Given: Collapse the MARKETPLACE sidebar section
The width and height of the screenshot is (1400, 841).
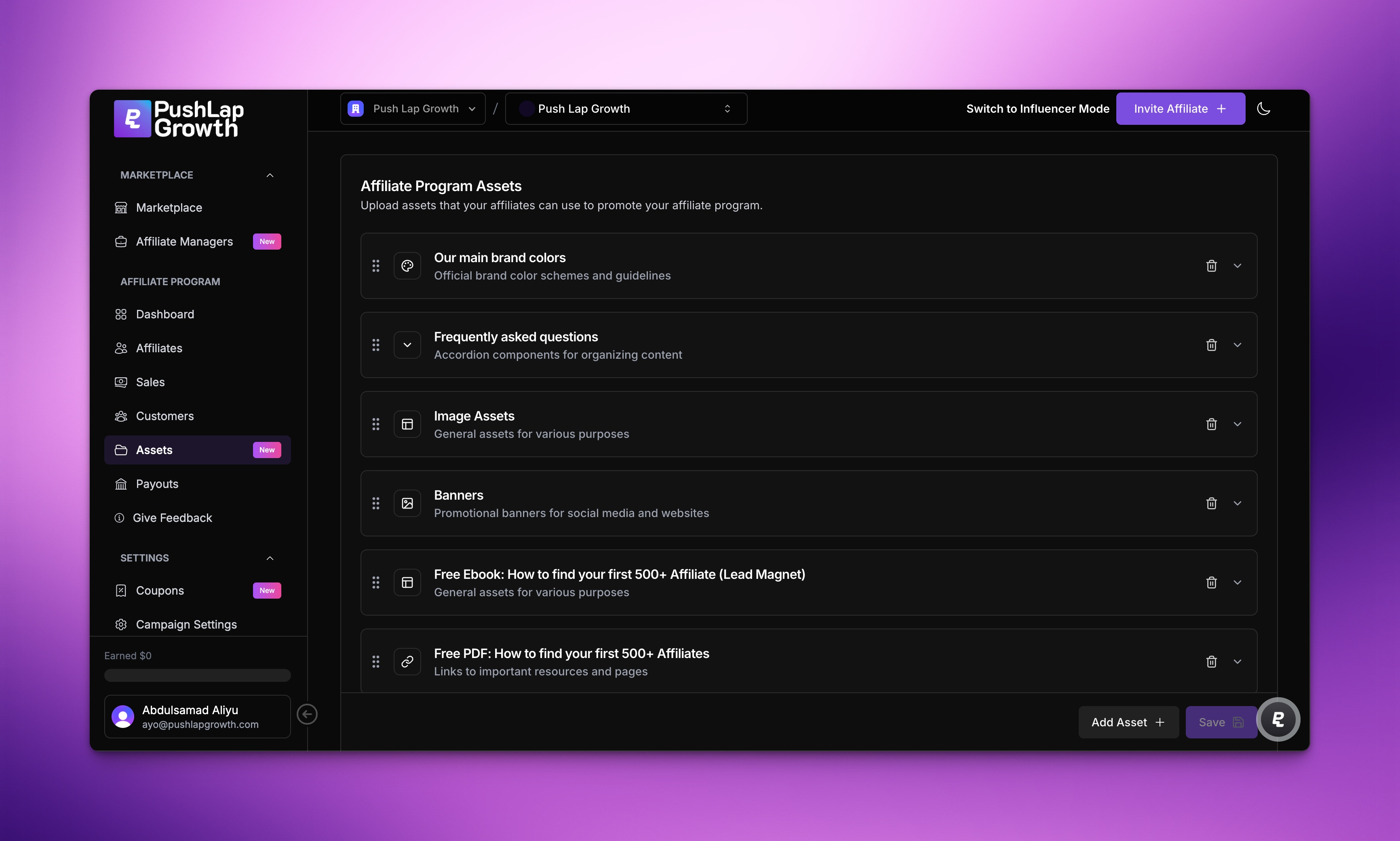Looking at the screenshot, I should pos(270,175).
